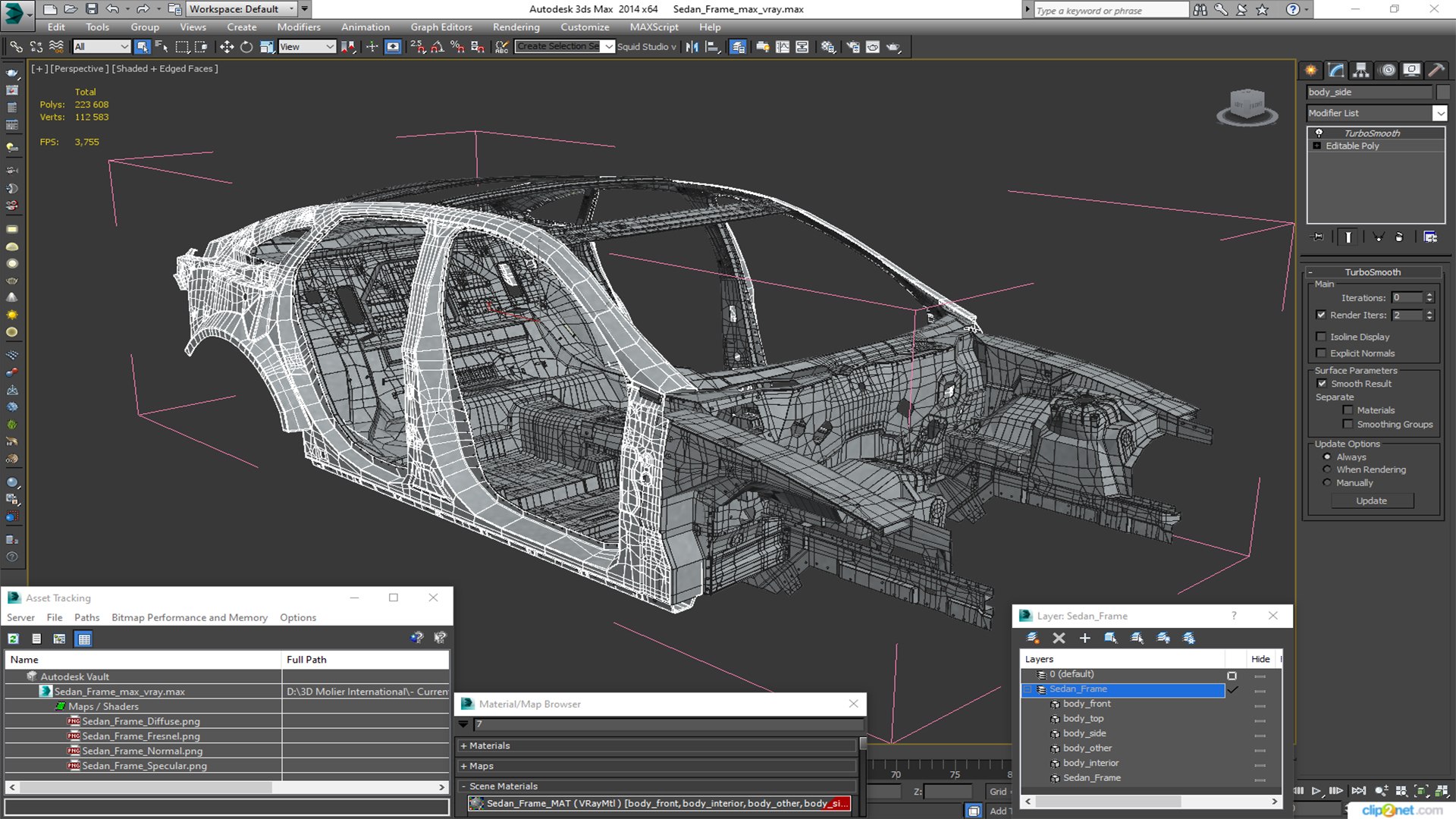The image size is (1456, 819).
Task: Click the Hide column header in Layers
Action: [1260, 660]
